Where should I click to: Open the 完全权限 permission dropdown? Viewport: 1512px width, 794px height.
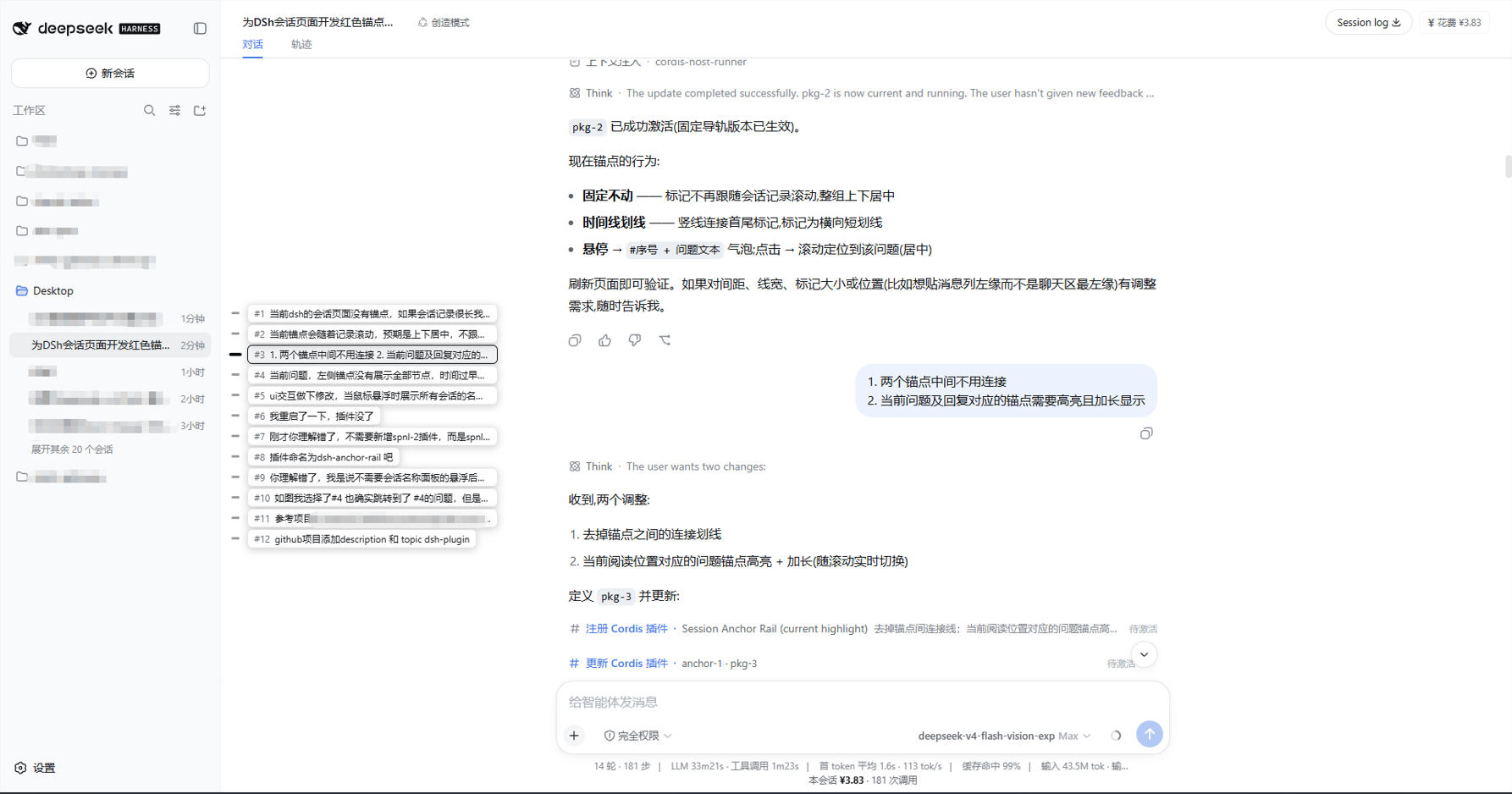coord(637,736)
